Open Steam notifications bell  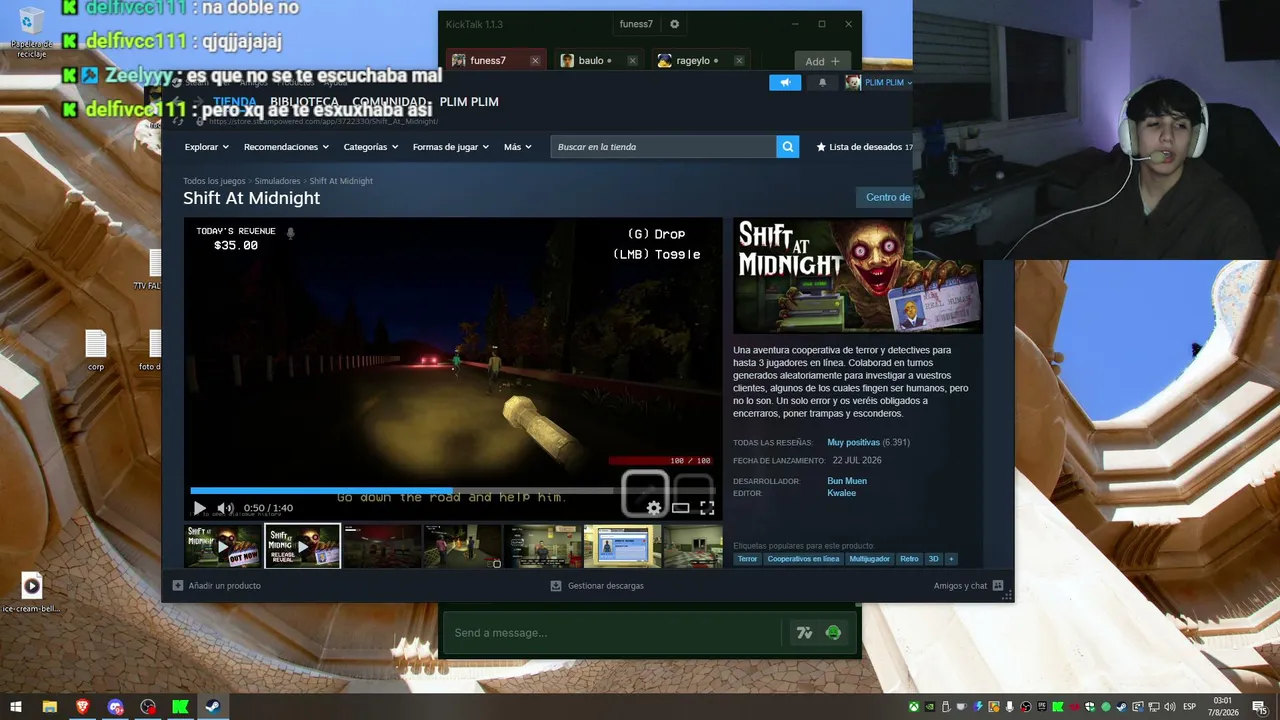tap(822, 83)
